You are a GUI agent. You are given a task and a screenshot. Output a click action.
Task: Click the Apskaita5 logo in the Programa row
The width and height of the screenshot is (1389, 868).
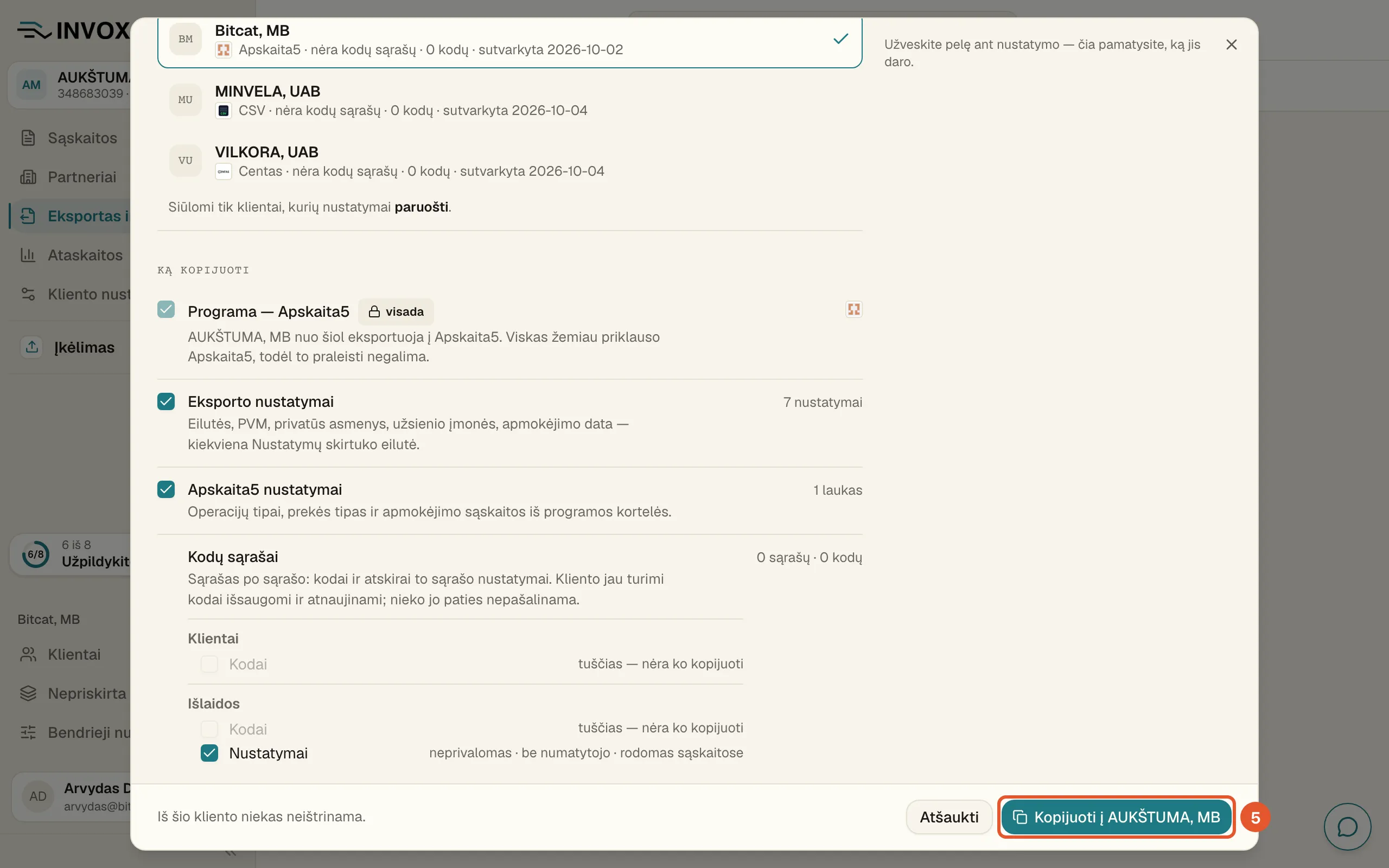(853, 309)
